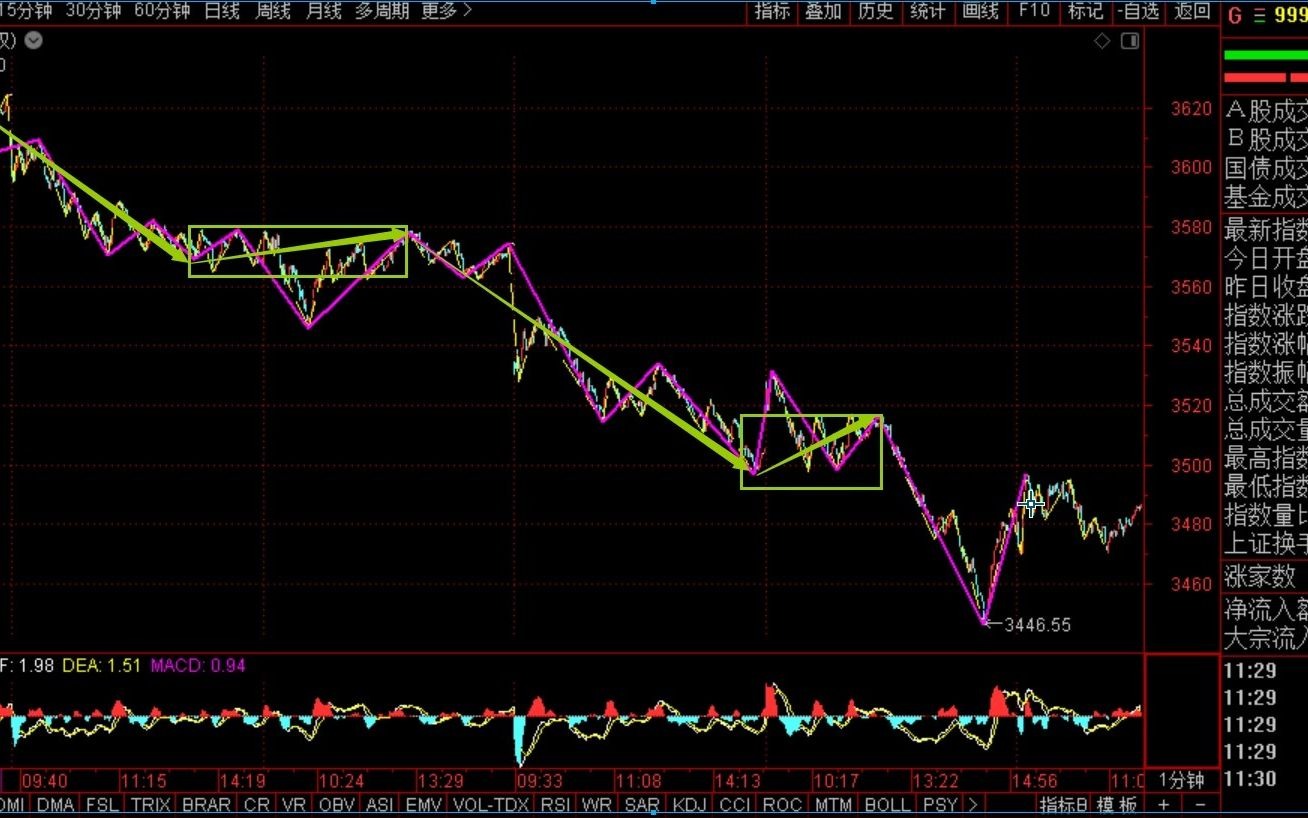Select the ROC indicator tab
Screen dimensions: 1308x818
click(x=782, y=804)
